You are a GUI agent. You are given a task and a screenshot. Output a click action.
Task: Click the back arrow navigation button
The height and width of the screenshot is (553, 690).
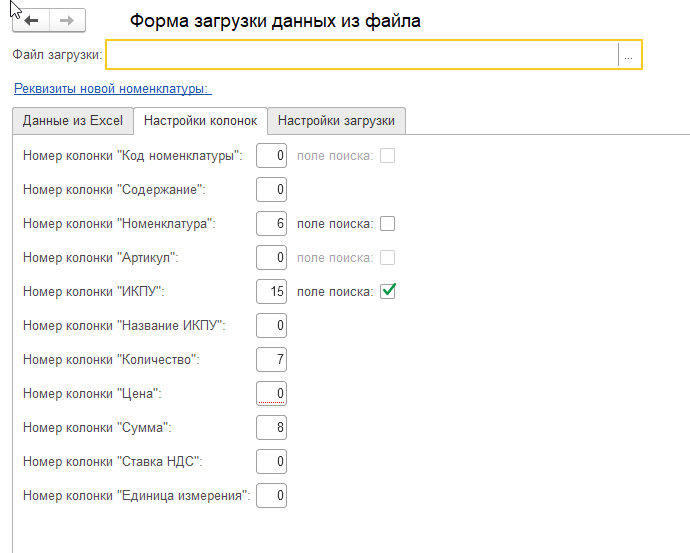[x=31, y=20]
